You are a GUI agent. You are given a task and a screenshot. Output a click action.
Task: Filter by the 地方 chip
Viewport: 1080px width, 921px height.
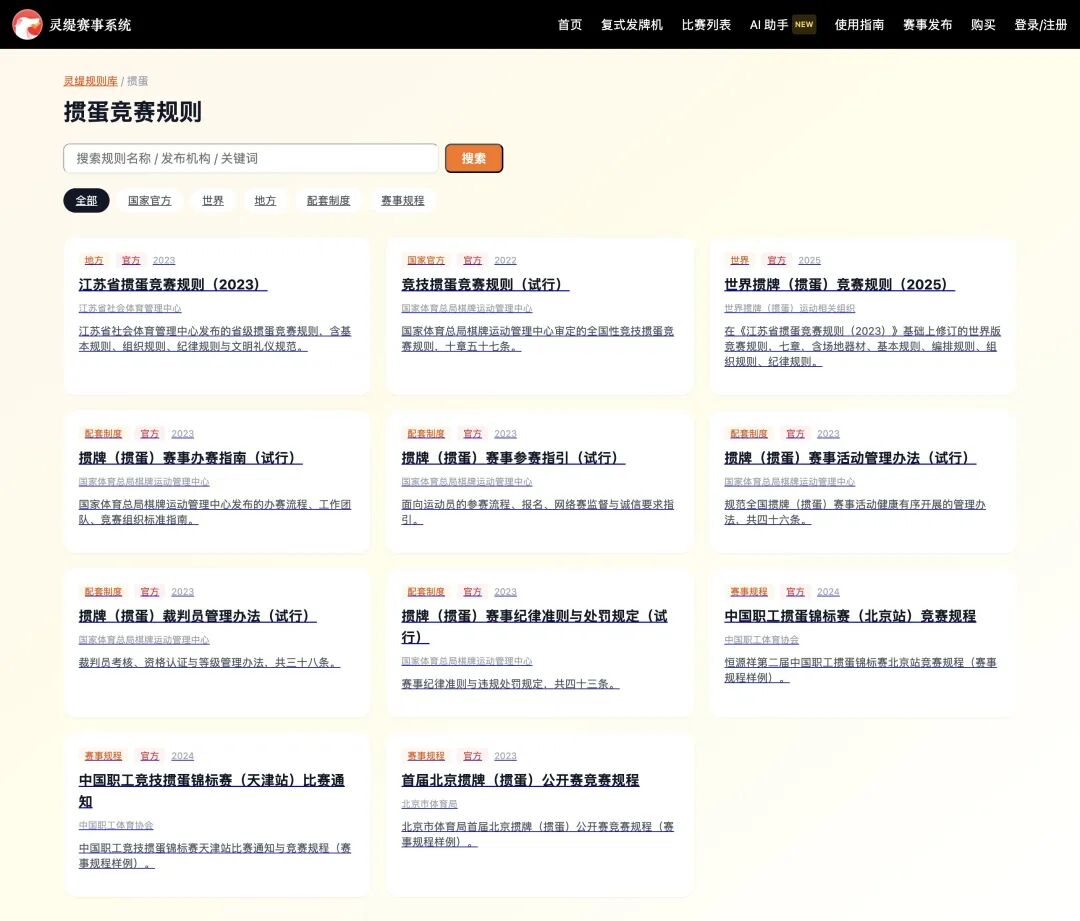[x=265, y=200]
